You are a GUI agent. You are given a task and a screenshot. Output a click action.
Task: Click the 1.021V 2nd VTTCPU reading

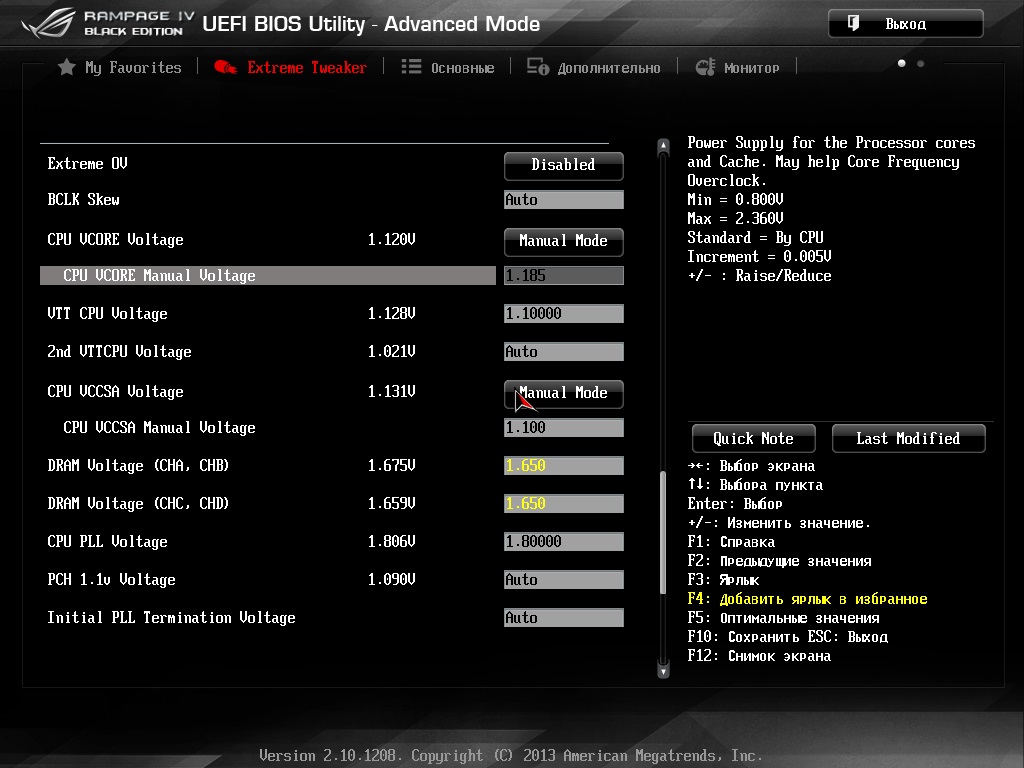[392, 351]
